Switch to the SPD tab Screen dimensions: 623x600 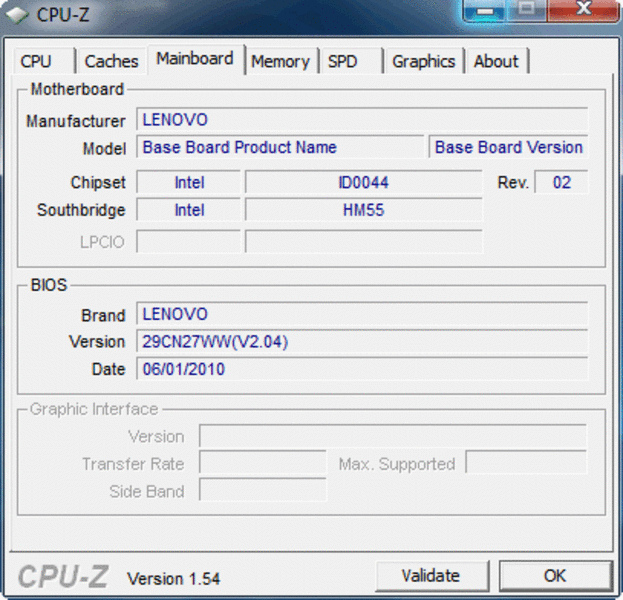[351, 61]
